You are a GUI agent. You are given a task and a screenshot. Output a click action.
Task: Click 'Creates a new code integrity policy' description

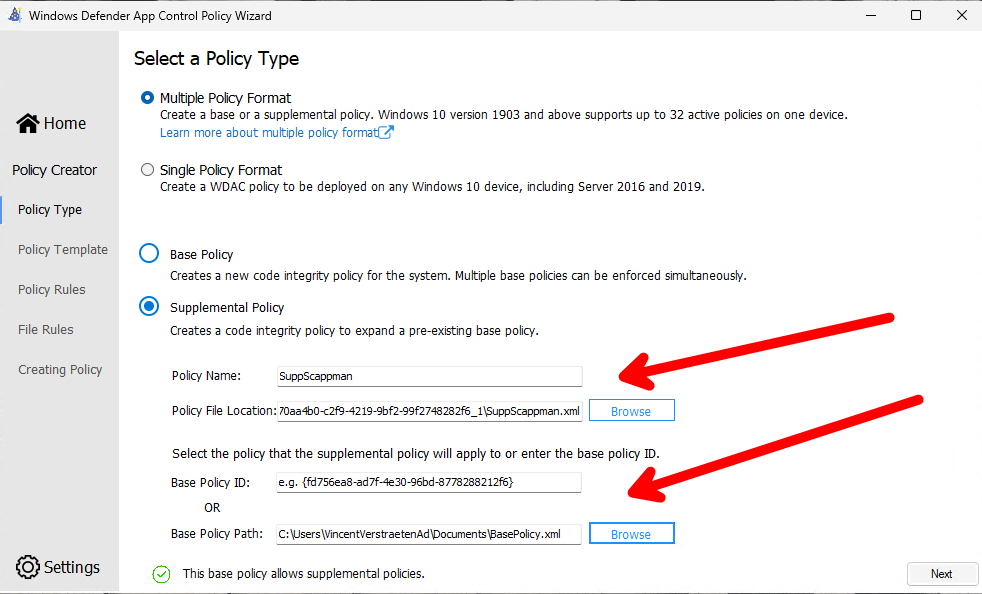[x=458, y=276]
